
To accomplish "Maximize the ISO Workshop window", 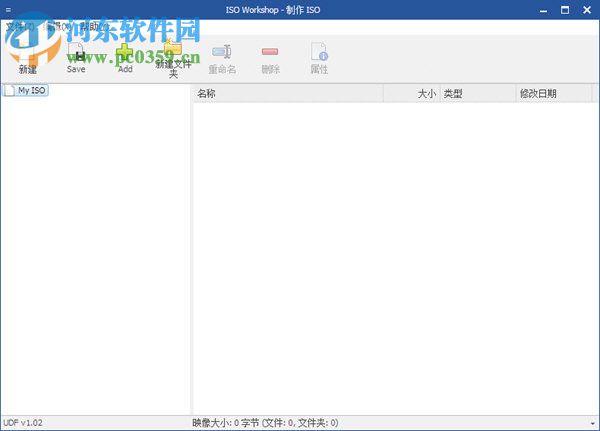I will (x=565, y=10).
